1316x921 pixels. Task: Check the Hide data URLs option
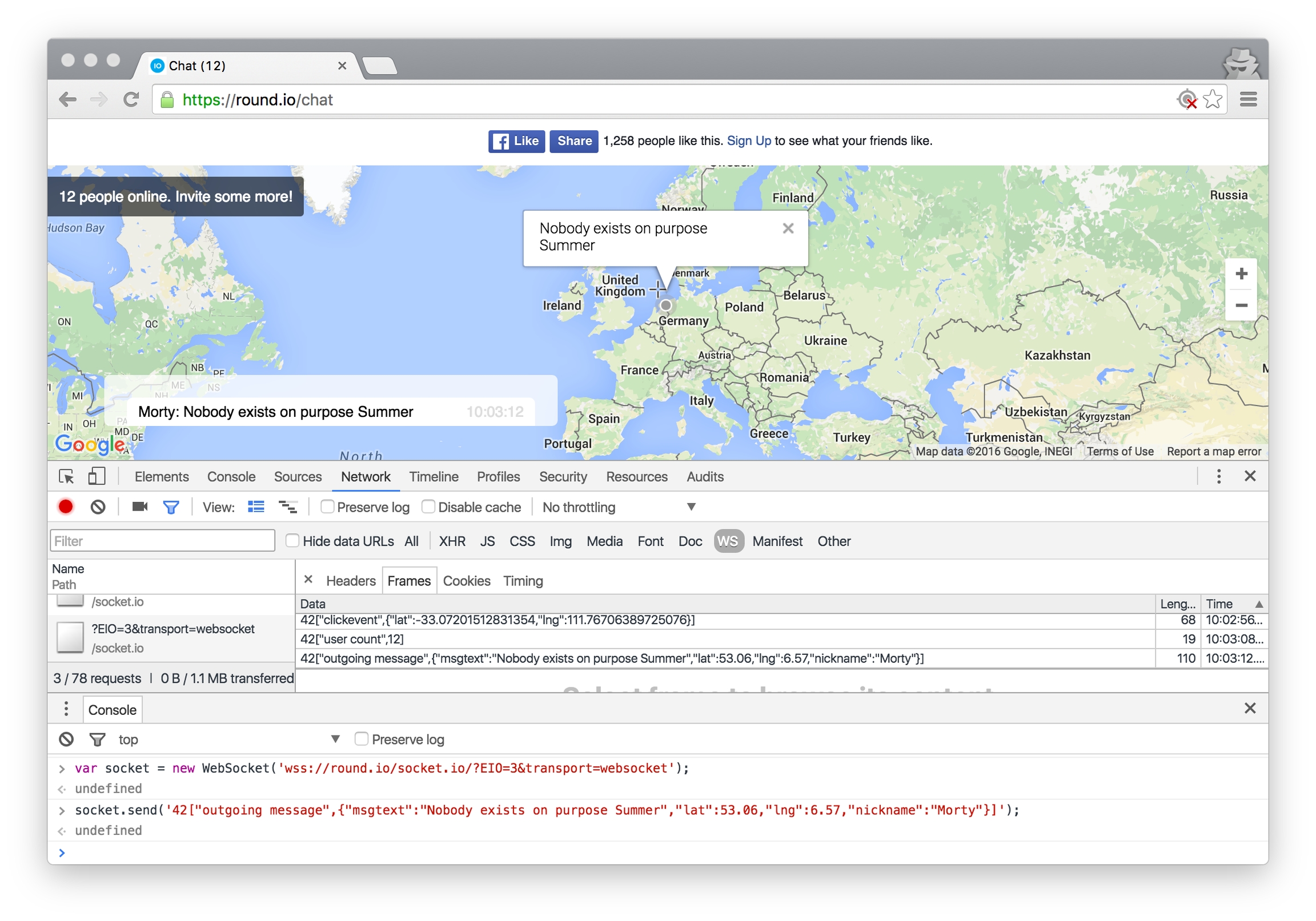click(292, 541)
